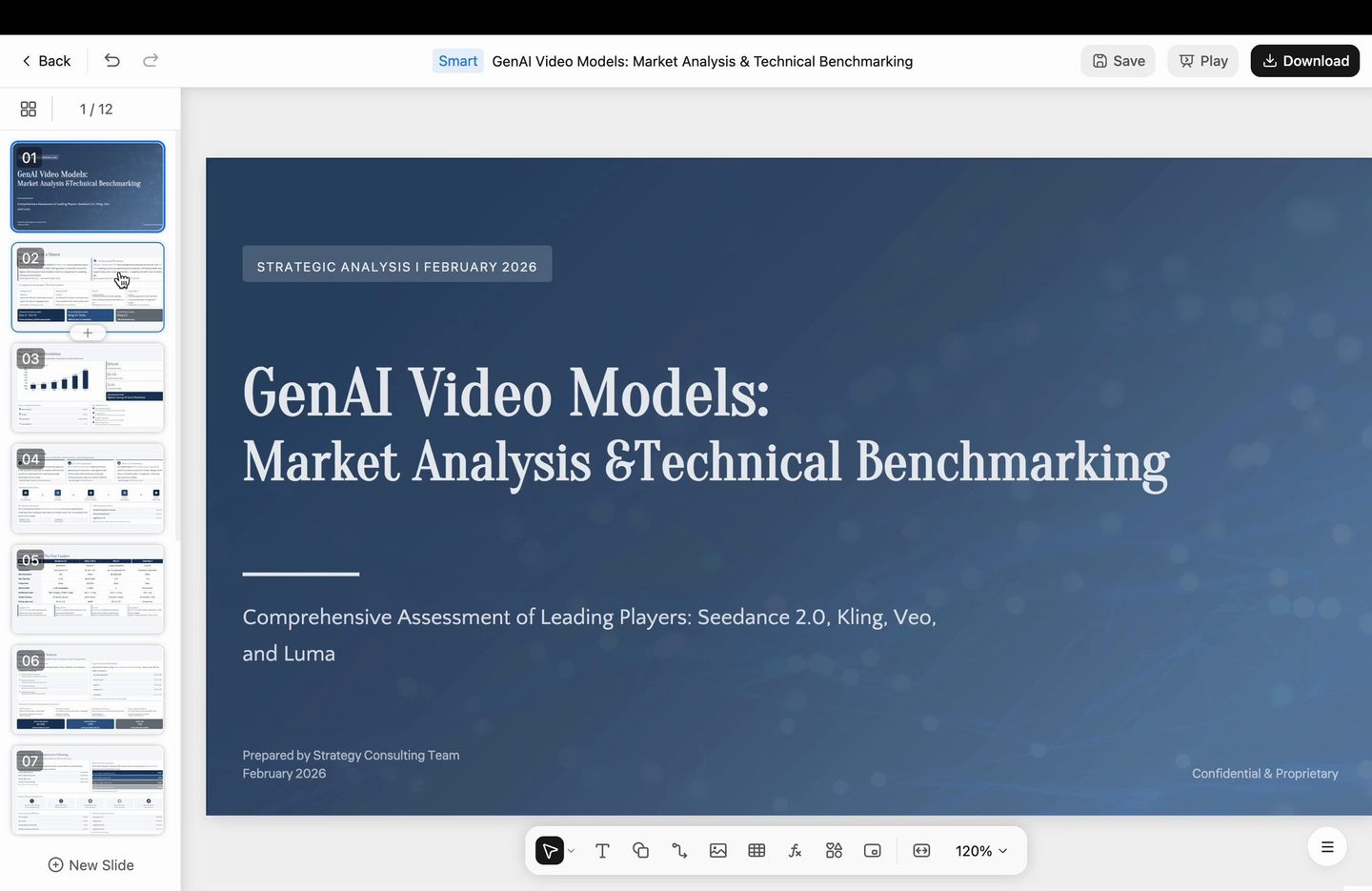Choose the Shape tool
Screen dimensions: 1372x891
point(640,851)
